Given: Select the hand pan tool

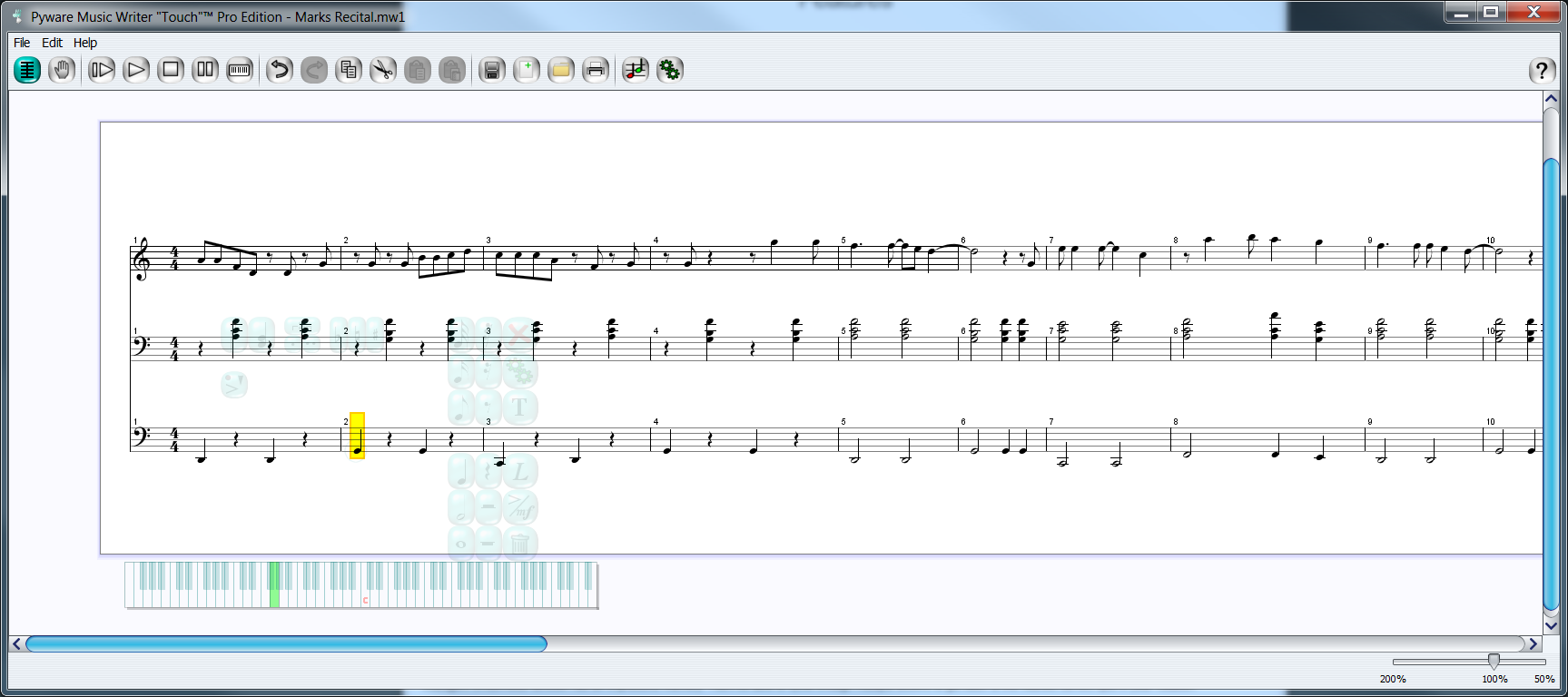Looking at the screenshot, I should [x=62, y=70].
